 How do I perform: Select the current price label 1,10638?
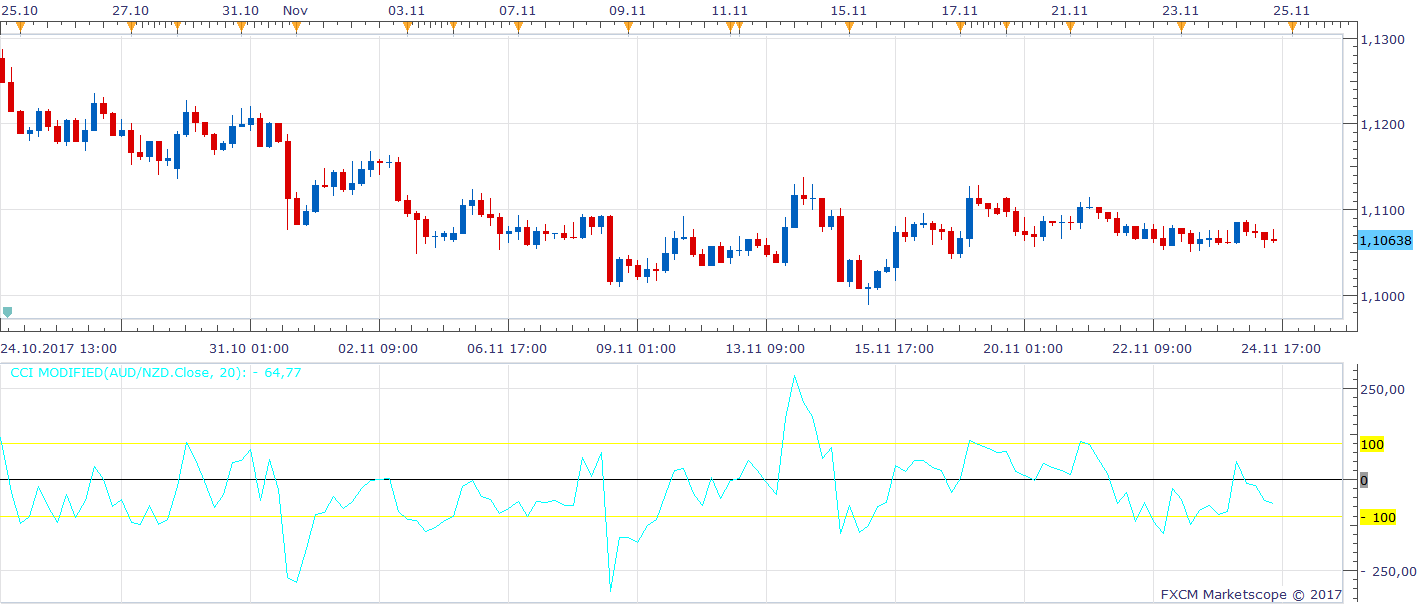click(1386, 240)
